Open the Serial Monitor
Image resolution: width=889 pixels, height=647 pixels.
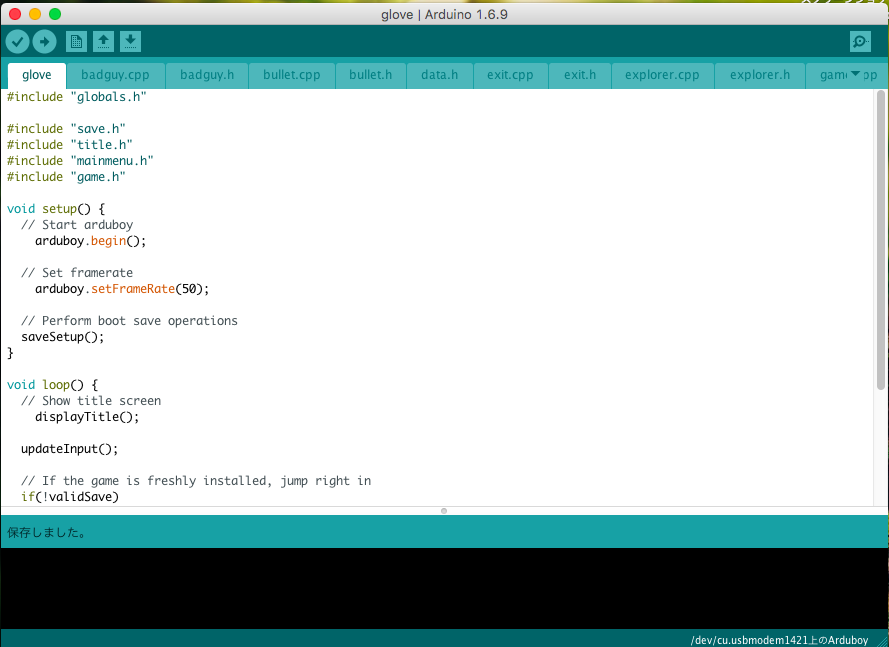(x=860, y=41)
